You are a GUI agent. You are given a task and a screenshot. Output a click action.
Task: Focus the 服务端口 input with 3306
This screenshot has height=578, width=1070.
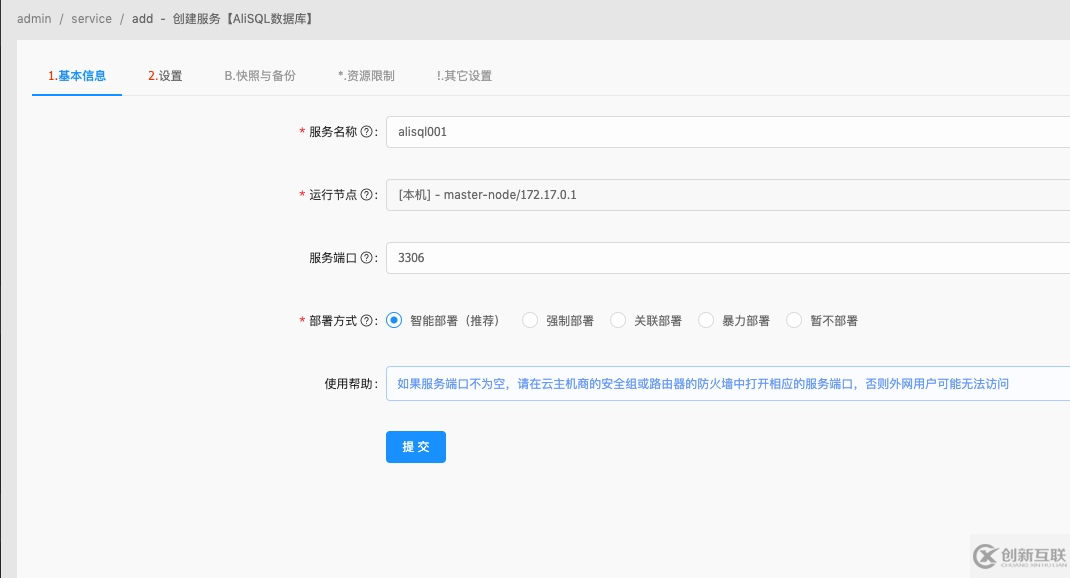point(727,258)
